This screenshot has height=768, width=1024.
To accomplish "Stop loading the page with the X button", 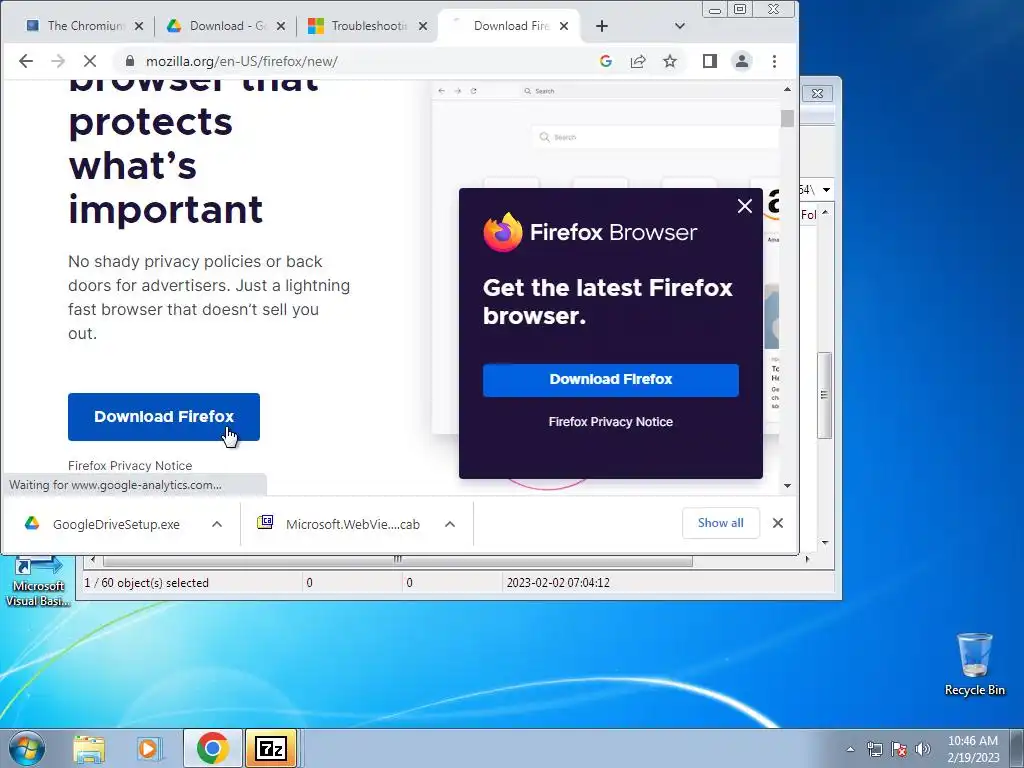I will (x=90, y=61).
